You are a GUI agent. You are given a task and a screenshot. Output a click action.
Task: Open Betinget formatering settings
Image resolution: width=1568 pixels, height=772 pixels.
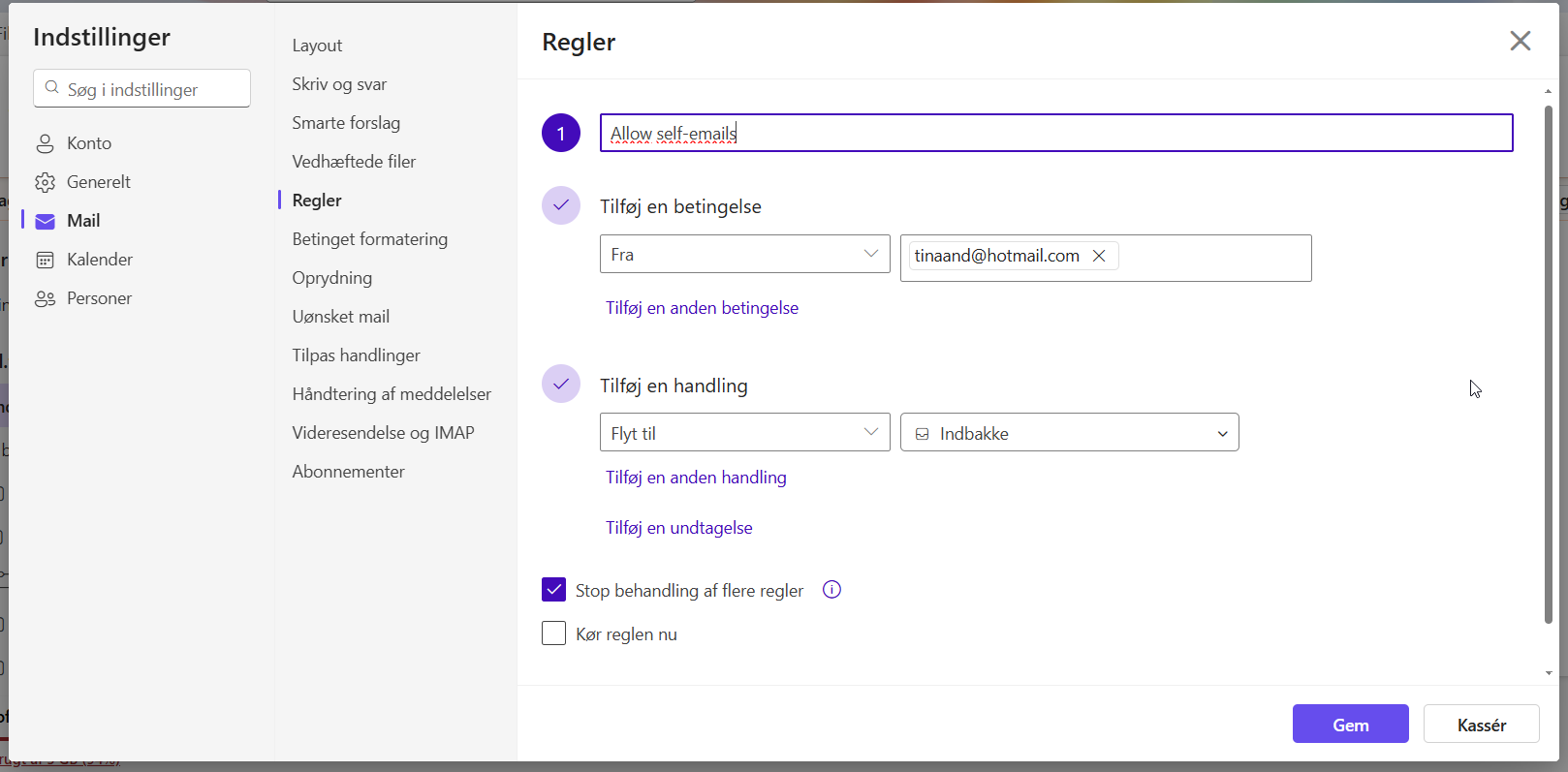pyautogui.click(x=370, y=239)
